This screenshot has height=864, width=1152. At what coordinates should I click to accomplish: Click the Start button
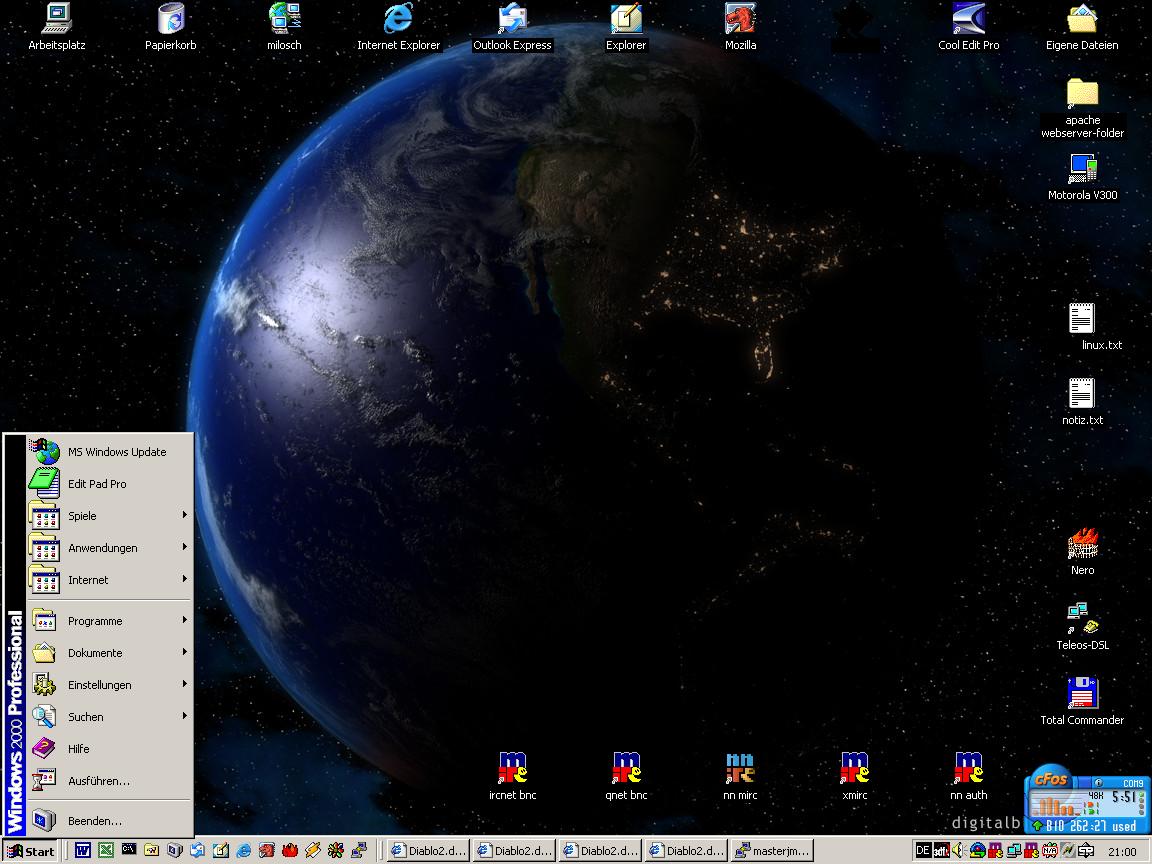click(30, 851)
